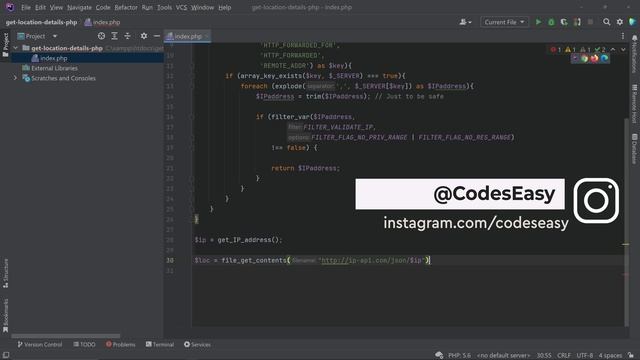640x360 pixels.
Task: Click no default server status entry
Action: coord(503,356)
